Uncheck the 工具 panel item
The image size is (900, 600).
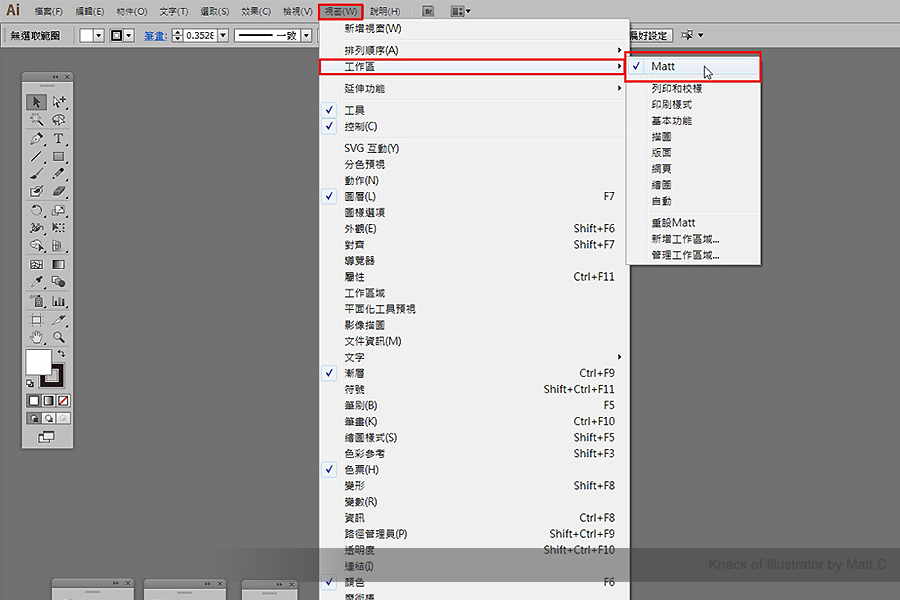(355, 110)
